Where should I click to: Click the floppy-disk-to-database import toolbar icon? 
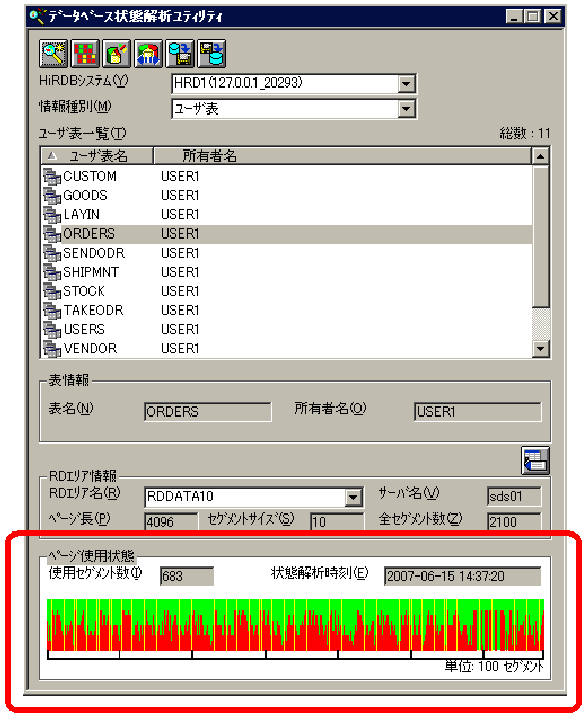(x=212, y=54)
